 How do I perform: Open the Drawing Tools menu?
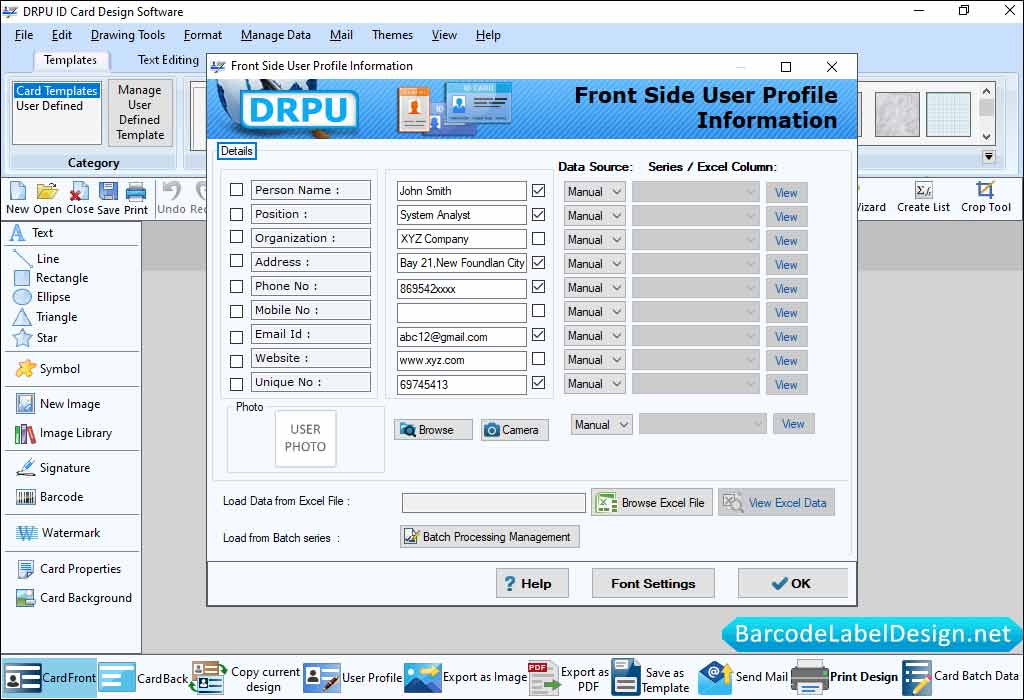coord(128,35)
